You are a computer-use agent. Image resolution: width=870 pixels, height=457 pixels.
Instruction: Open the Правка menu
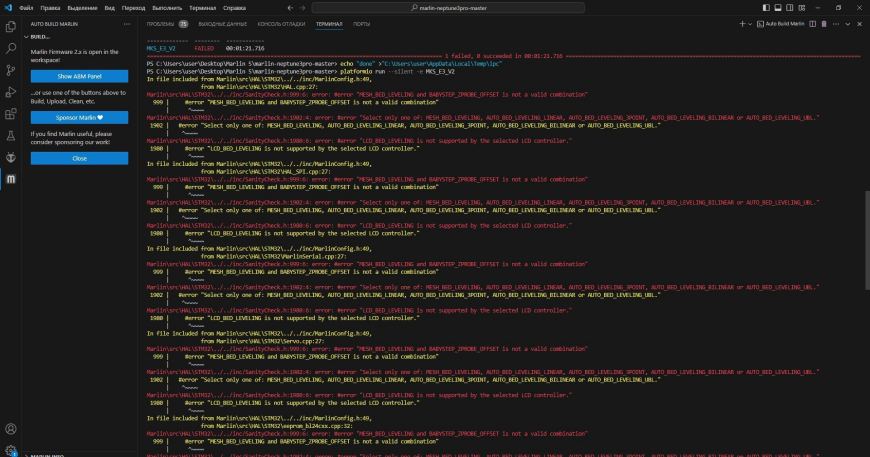(x=50, y=8)
